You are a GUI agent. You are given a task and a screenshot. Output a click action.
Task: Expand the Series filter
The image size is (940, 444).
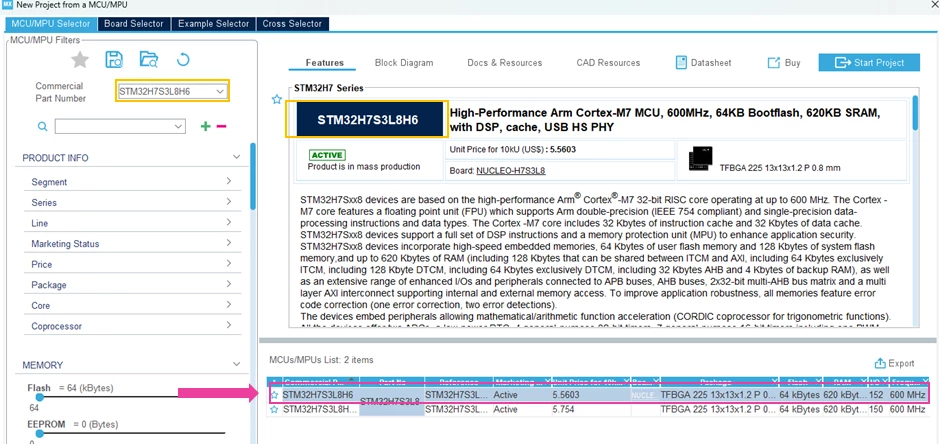pos(229,202)
